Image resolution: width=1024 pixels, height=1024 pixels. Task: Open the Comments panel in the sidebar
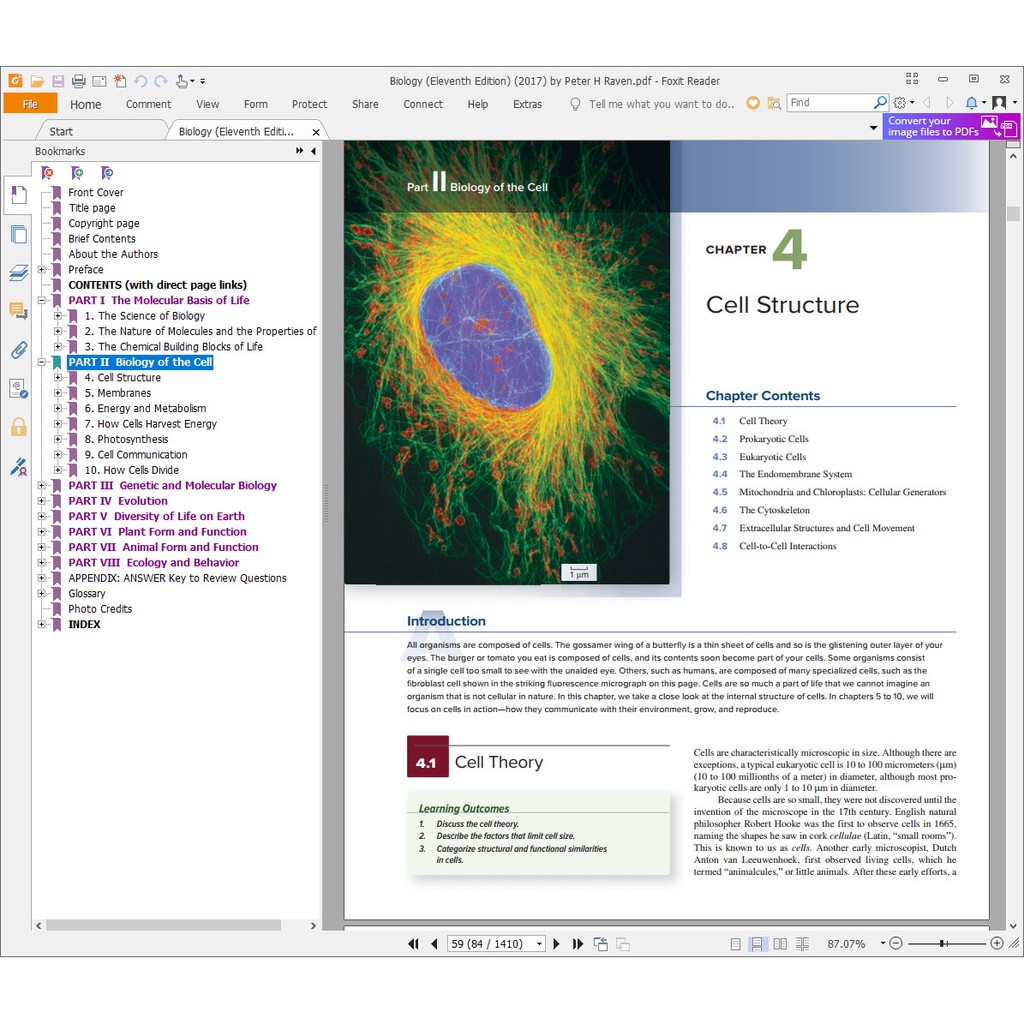18,311
